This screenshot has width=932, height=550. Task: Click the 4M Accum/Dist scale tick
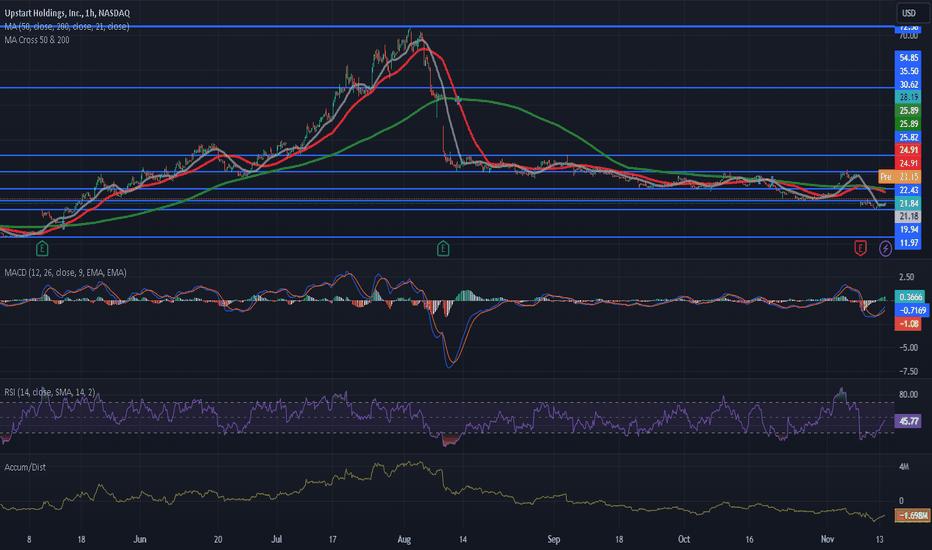[x=904, y=467]
